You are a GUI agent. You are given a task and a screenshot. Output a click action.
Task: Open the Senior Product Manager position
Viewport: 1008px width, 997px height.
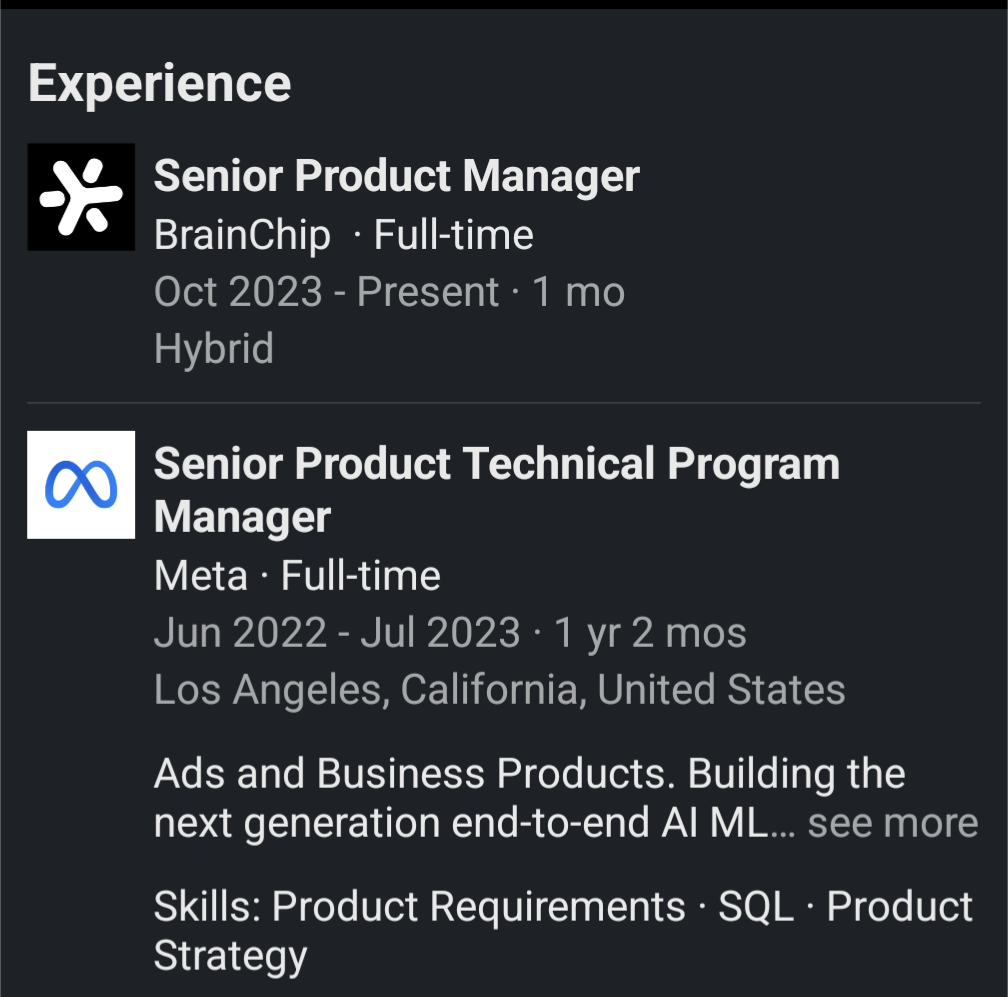(x=397, y=176)
